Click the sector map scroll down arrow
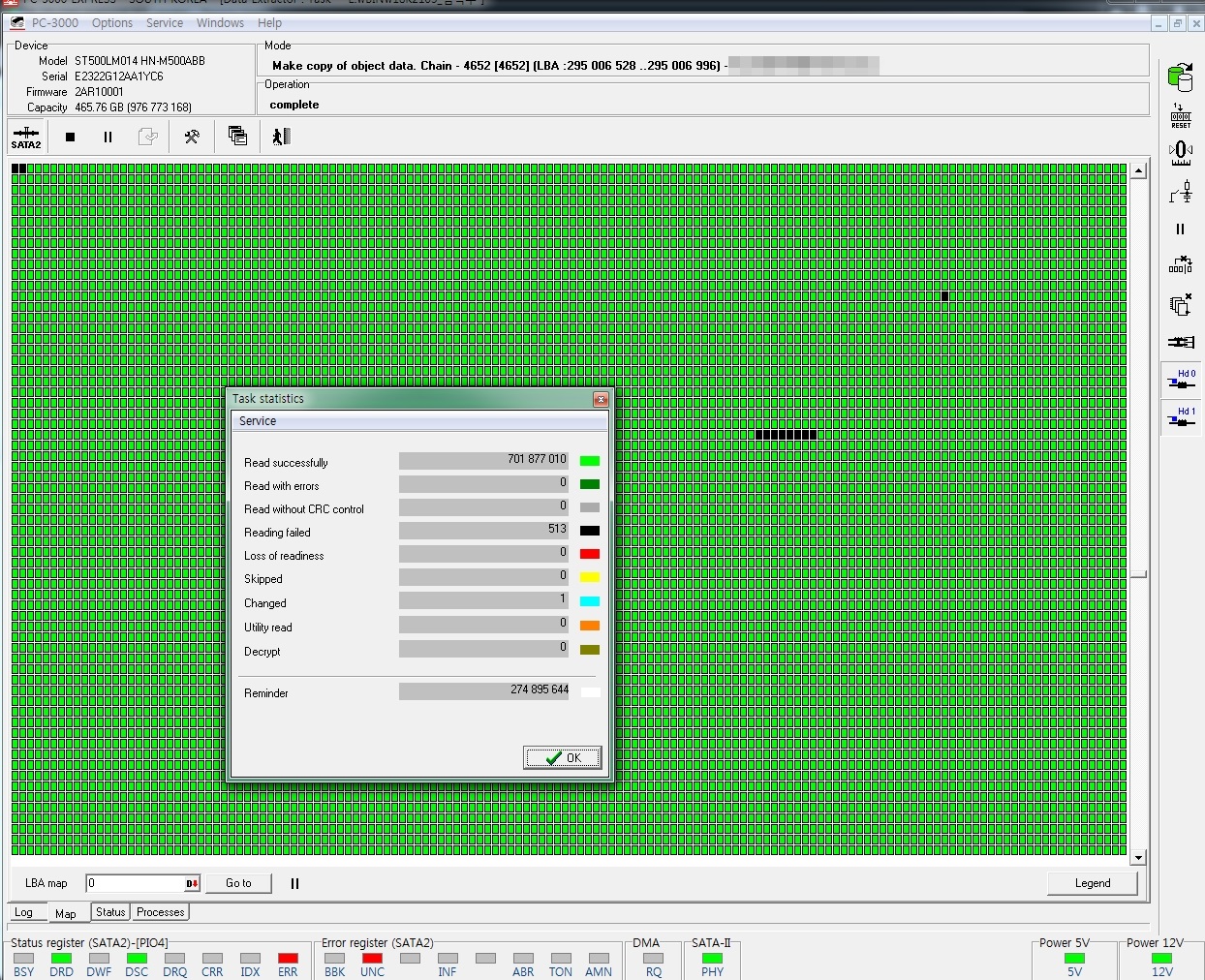1205x980 pixels. 1138,858
